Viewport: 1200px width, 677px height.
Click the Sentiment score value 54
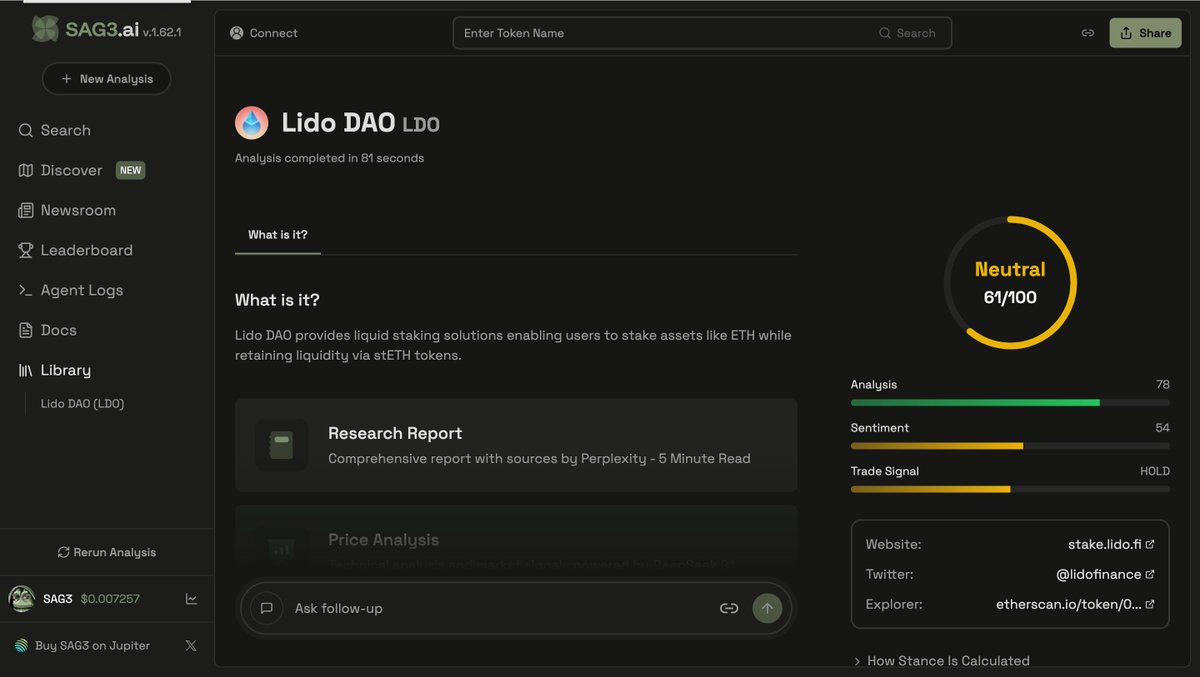tap(1162, 428)
